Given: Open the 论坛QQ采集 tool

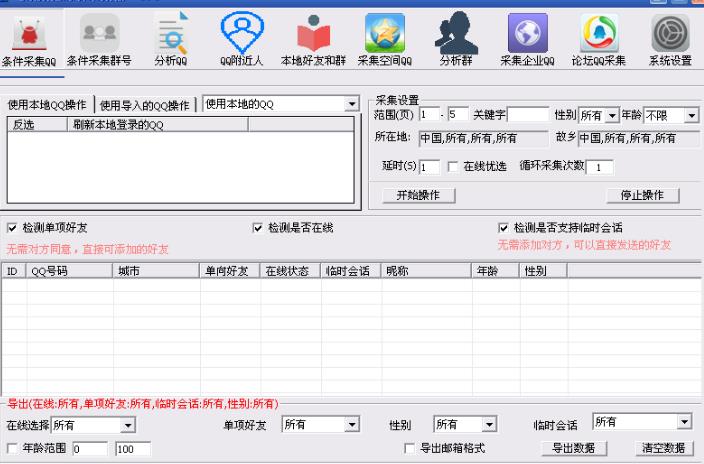Looking at the screenshot, I should point(599,41).
